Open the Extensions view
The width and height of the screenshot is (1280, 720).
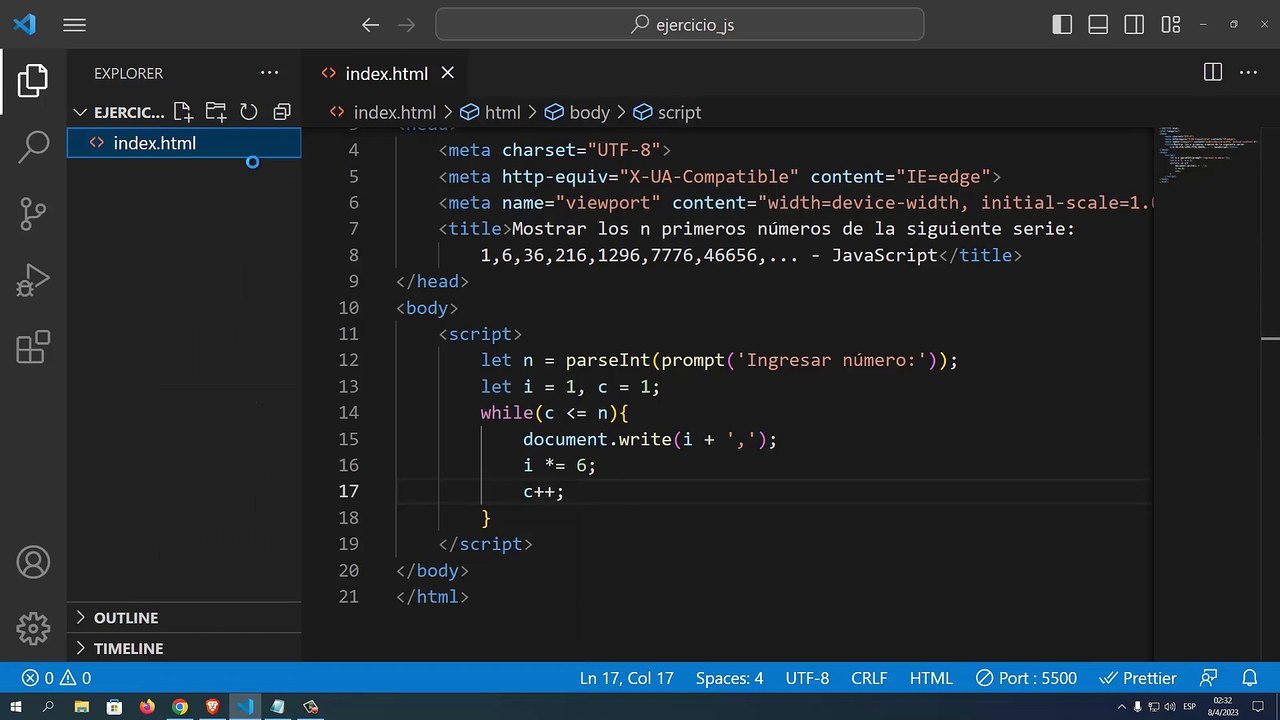[33, 347]
